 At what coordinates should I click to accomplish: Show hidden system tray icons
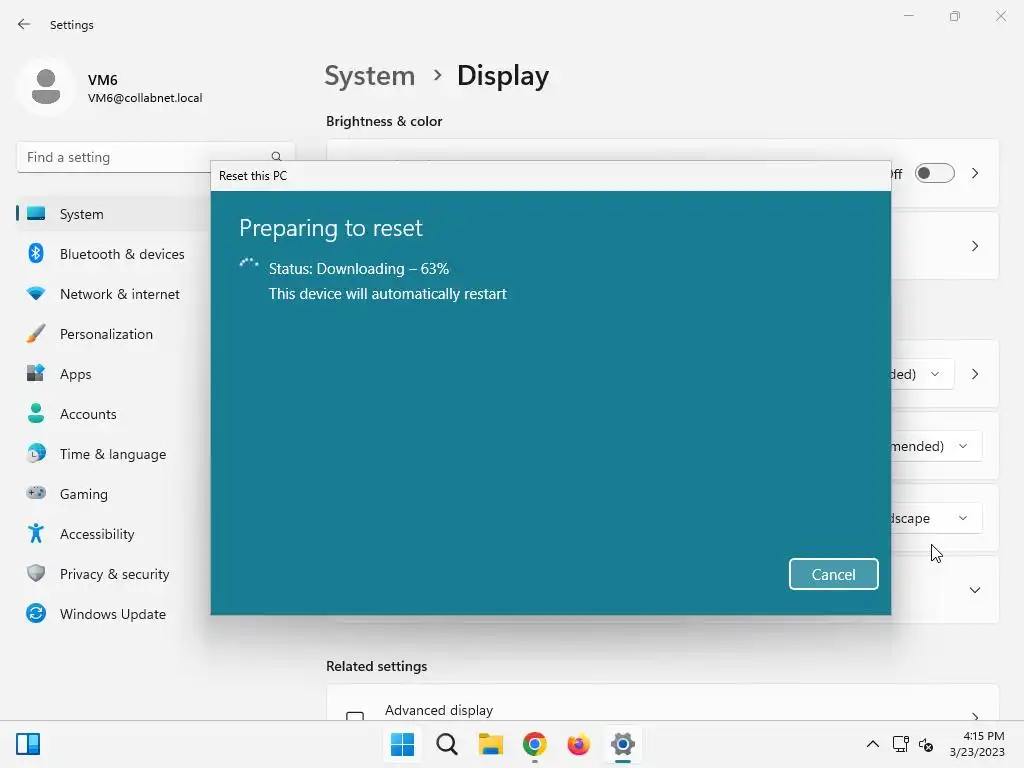(x=872, y=744)
